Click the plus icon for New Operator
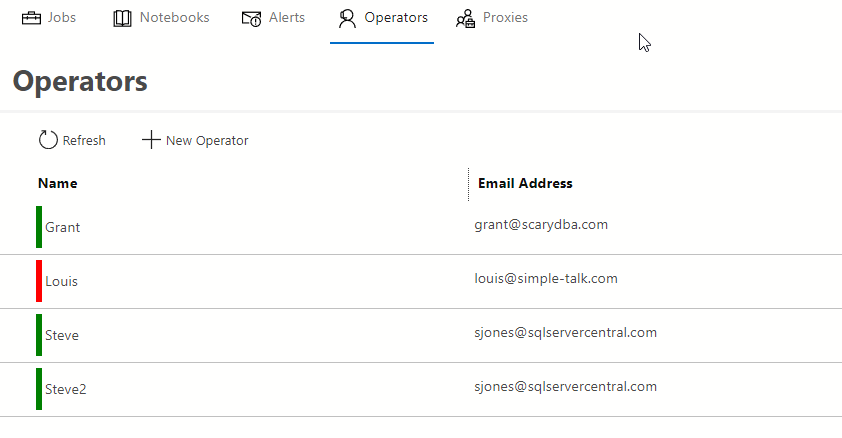842x438 pixels. [151, 140]
